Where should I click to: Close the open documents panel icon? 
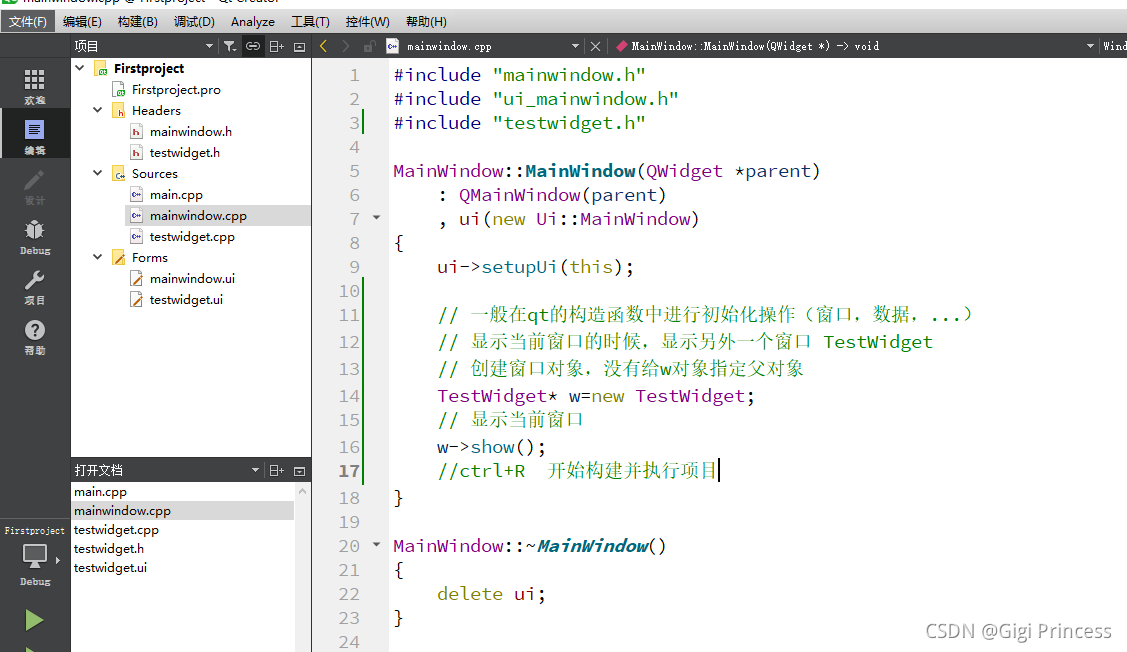[x=300, y=471]
